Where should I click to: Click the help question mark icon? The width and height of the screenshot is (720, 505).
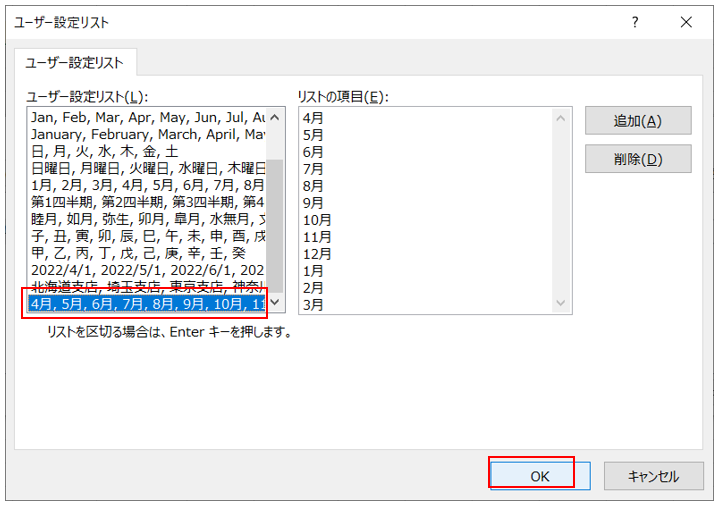point(634,22)
